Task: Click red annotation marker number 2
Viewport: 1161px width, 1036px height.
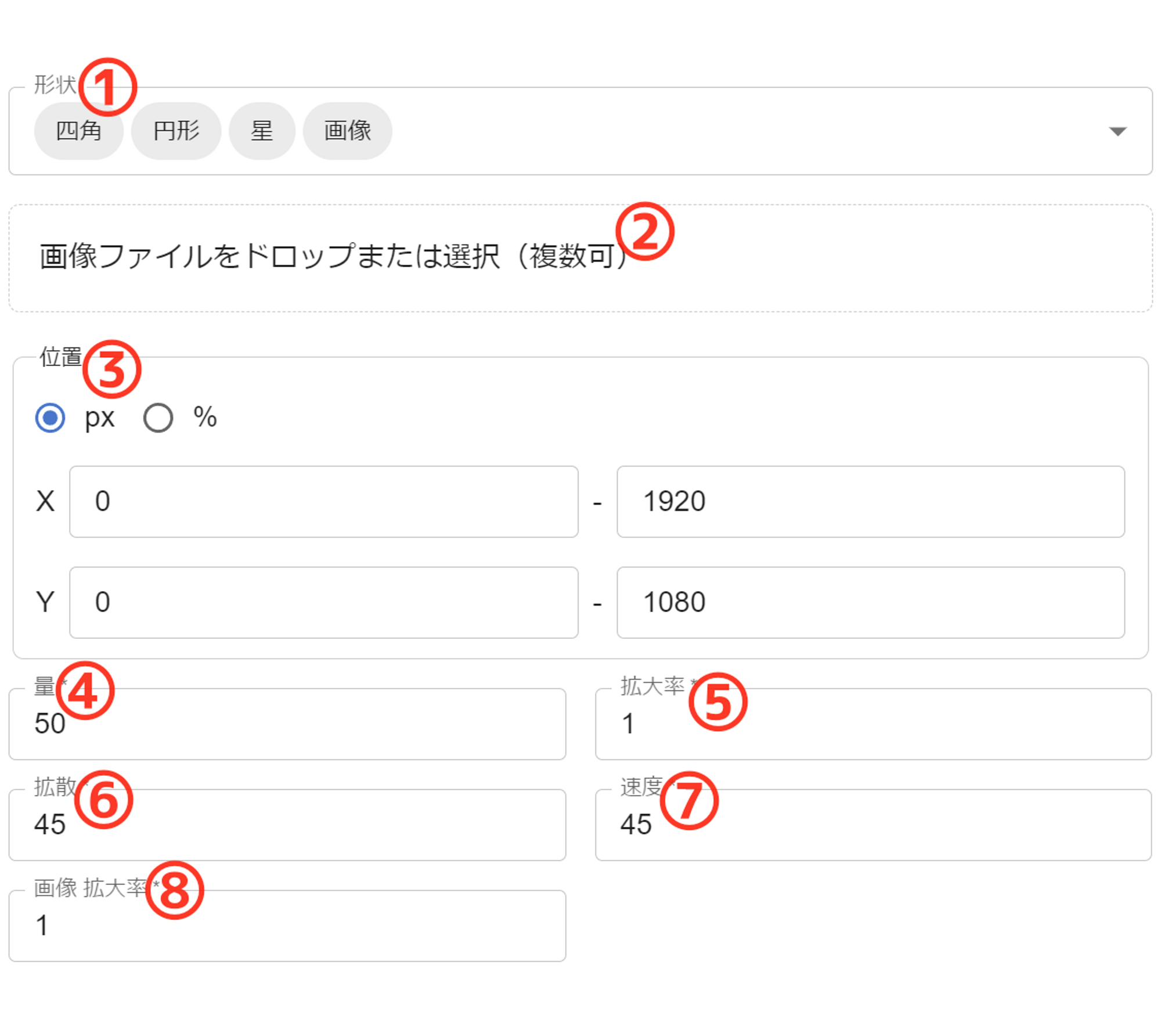Action: click(x=644, y=231)
